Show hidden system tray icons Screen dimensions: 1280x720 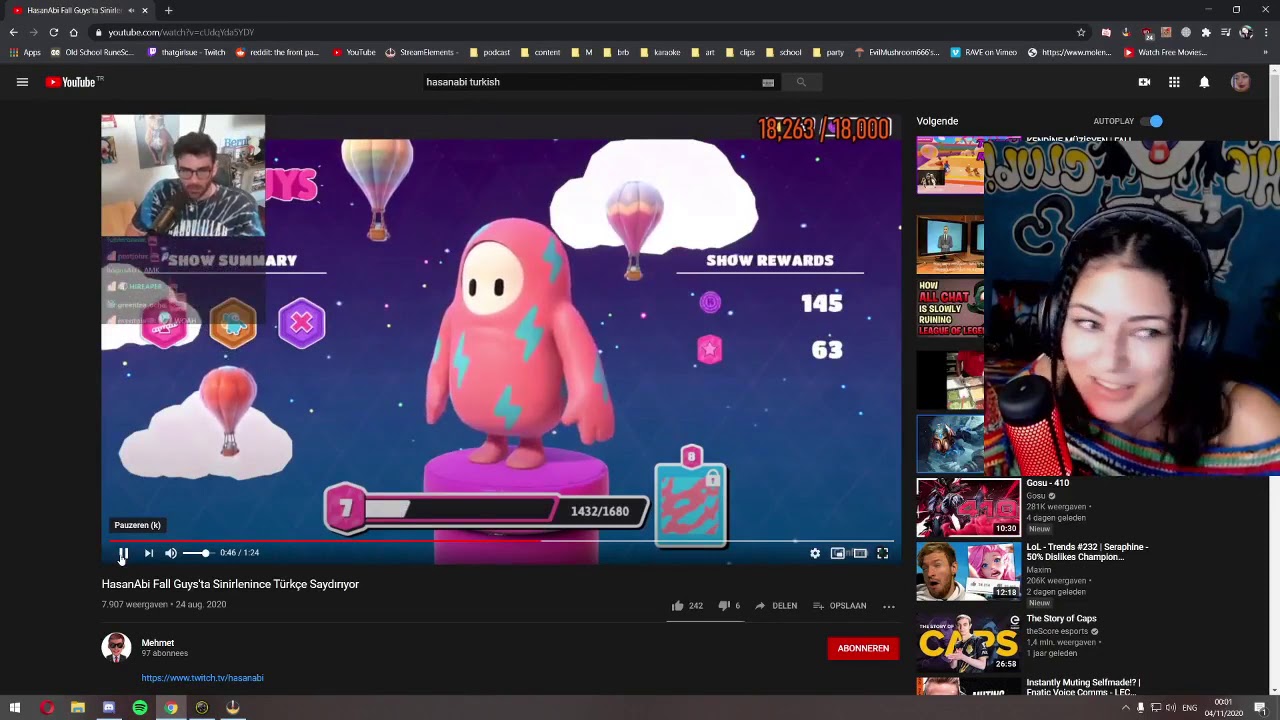pyautogui.click(x=1125, y=708)
